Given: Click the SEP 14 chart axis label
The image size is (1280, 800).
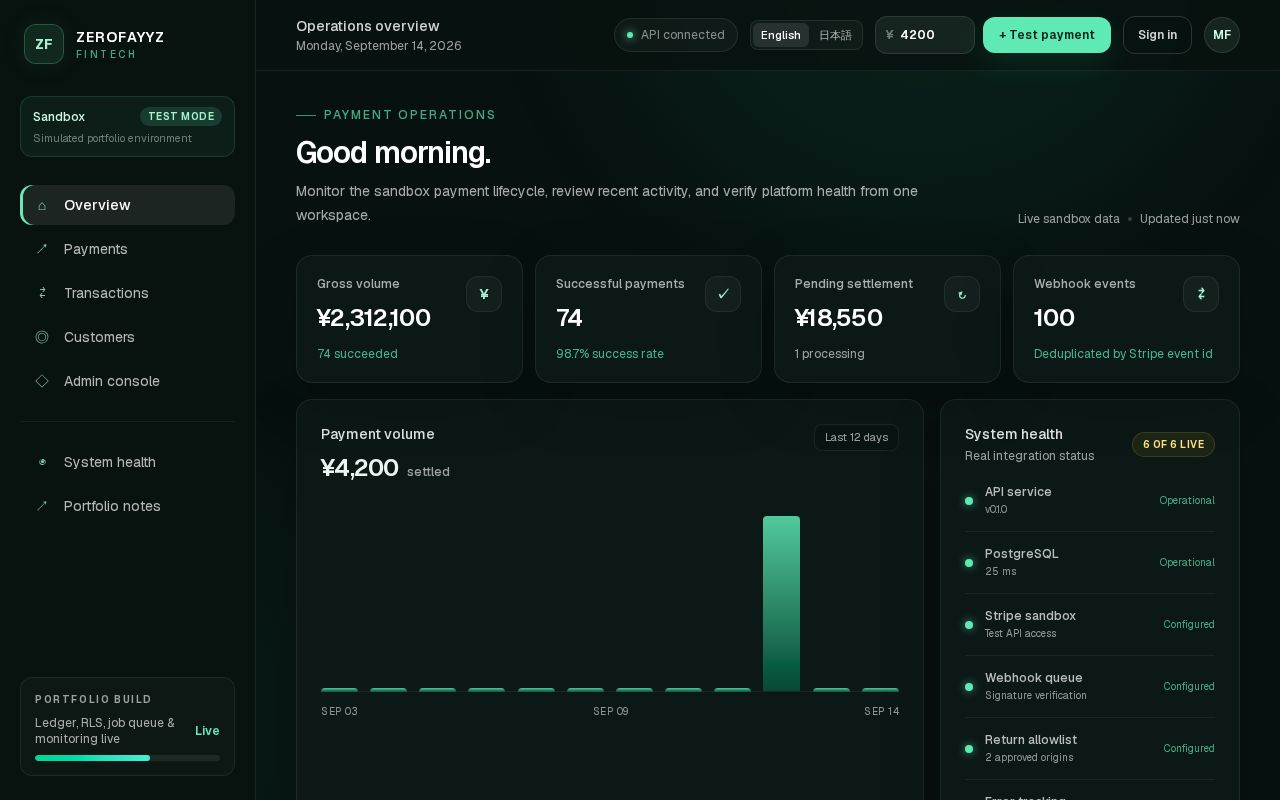Looking at the screenshot, I should coord(881,711).
